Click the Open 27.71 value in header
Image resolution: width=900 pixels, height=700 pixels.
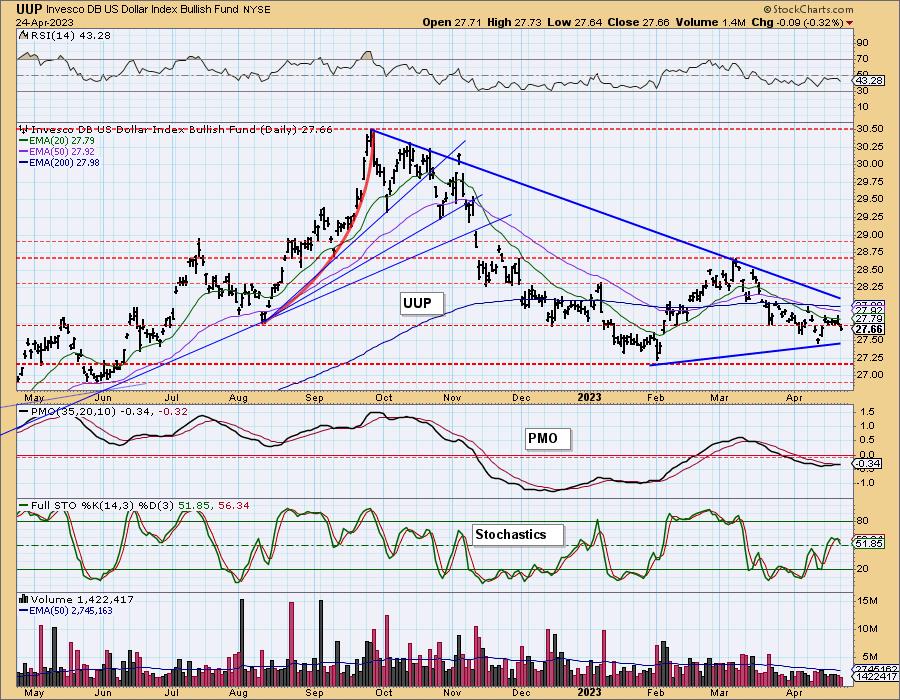tap(452, 22)
